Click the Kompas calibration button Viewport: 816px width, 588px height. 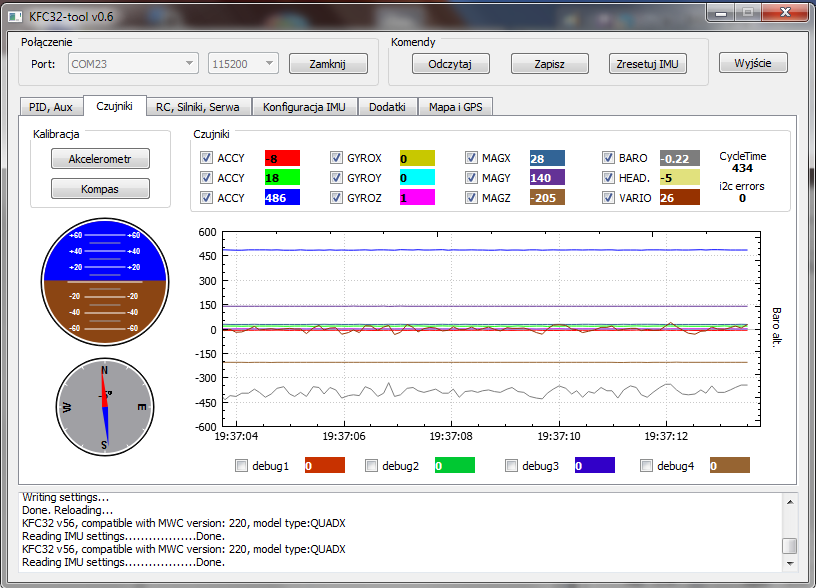(x=101, y=188)
